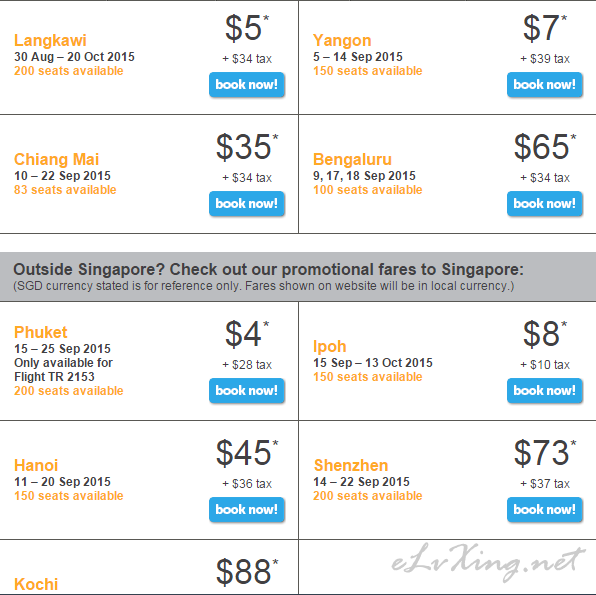Select the Bengaluru destination heading
The height and width of the screenshot is (595, 596).
pos(352,159)
